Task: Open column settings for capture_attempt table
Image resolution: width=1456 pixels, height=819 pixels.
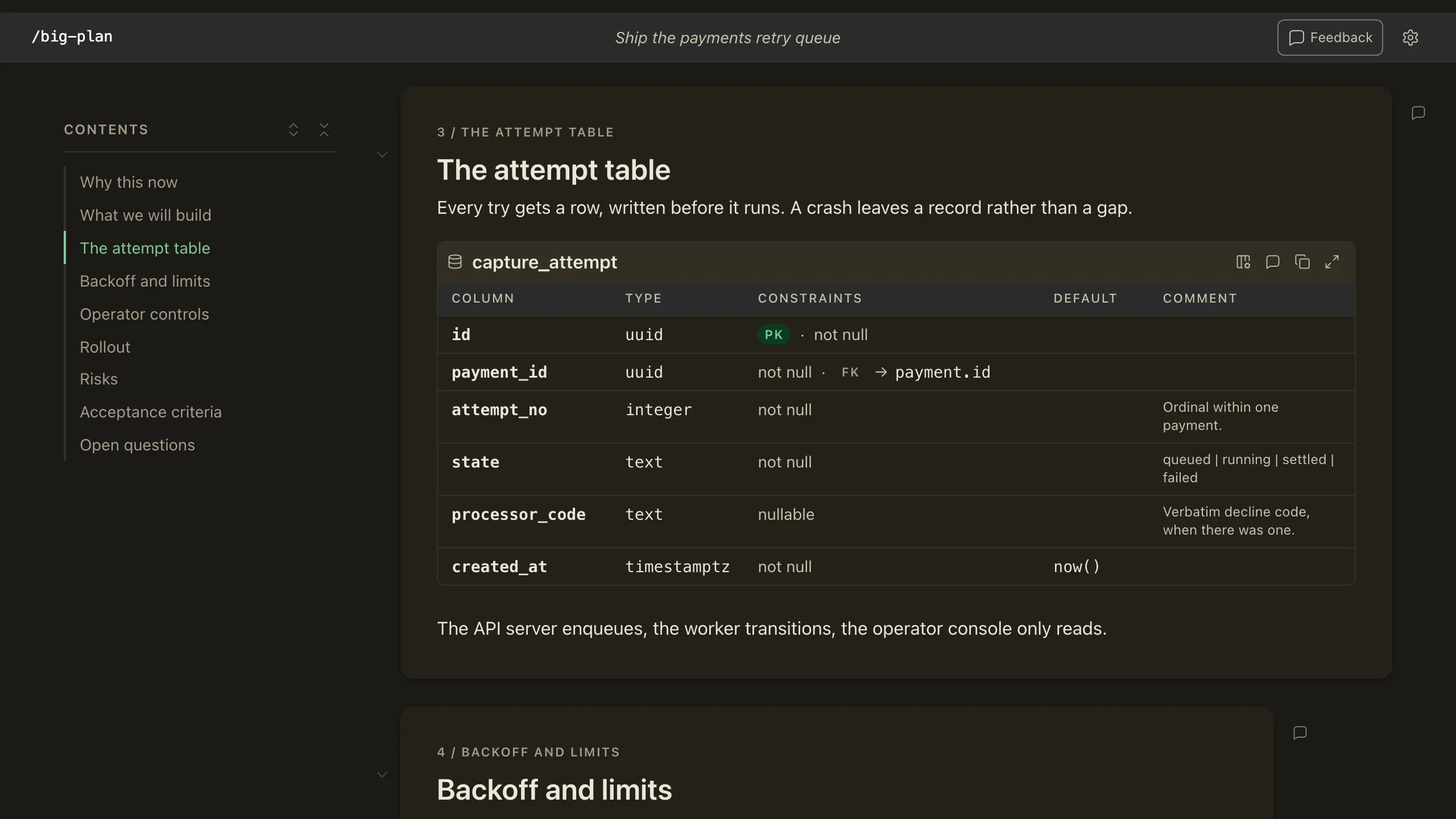Action: (x=1243, y=262)
